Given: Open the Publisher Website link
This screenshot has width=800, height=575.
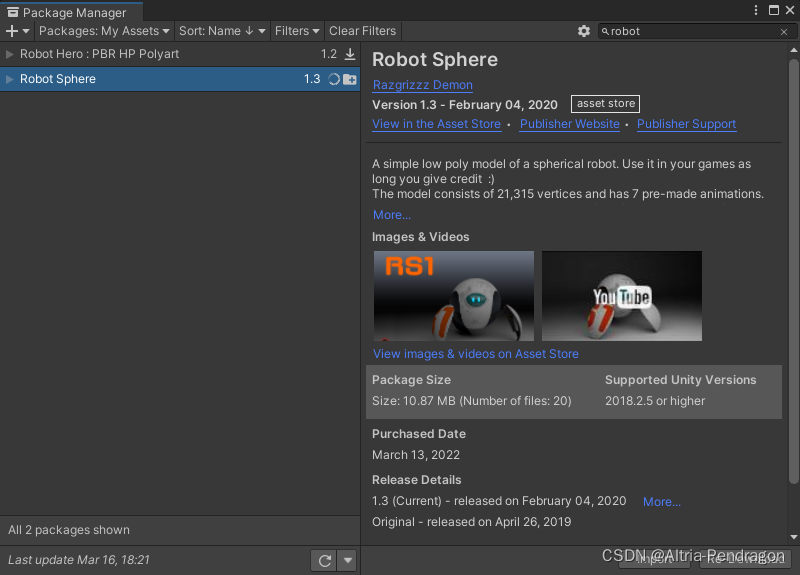Looking at the screenshot, I should pos(569,124).
